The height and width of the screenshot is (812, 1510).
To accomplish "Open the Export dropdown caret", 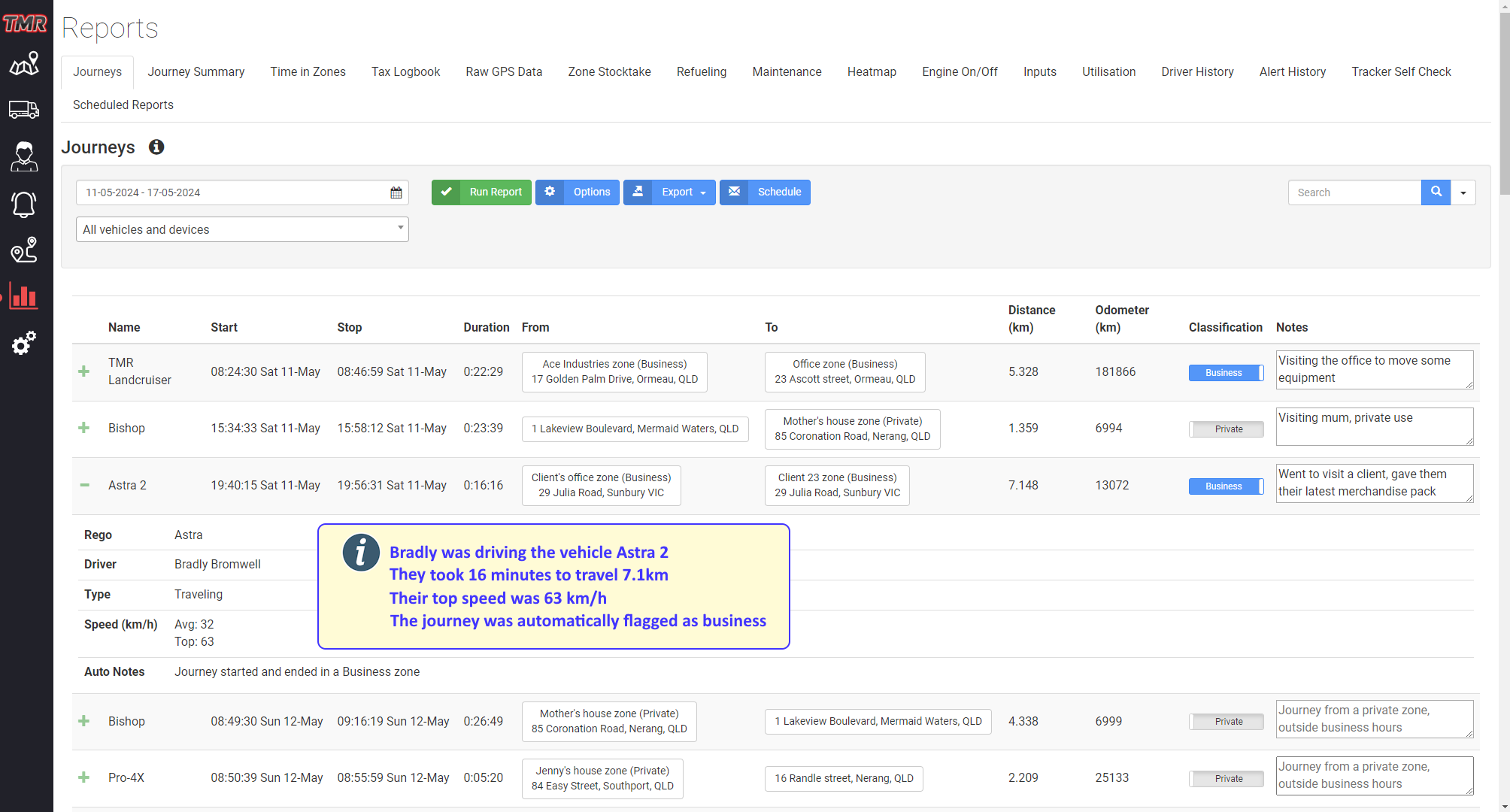I will 703,193.
